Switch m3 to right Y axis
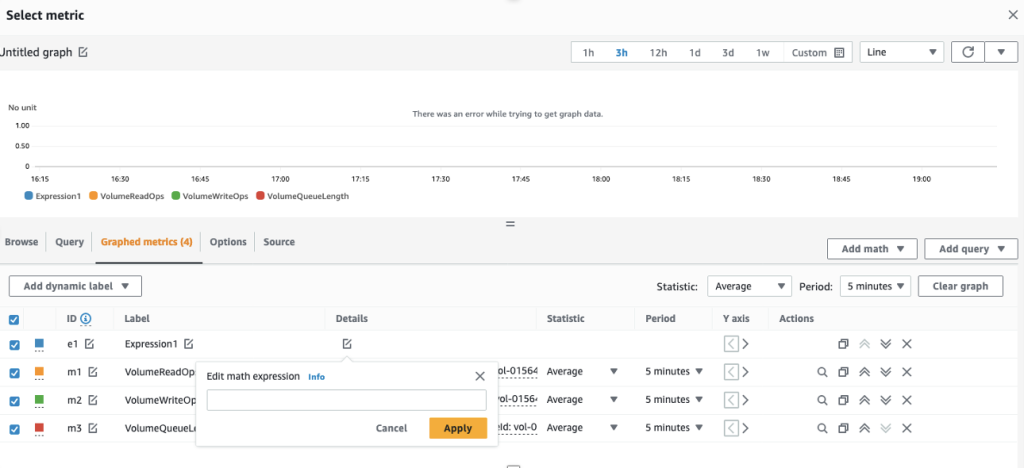 click(x=746, y=428)
